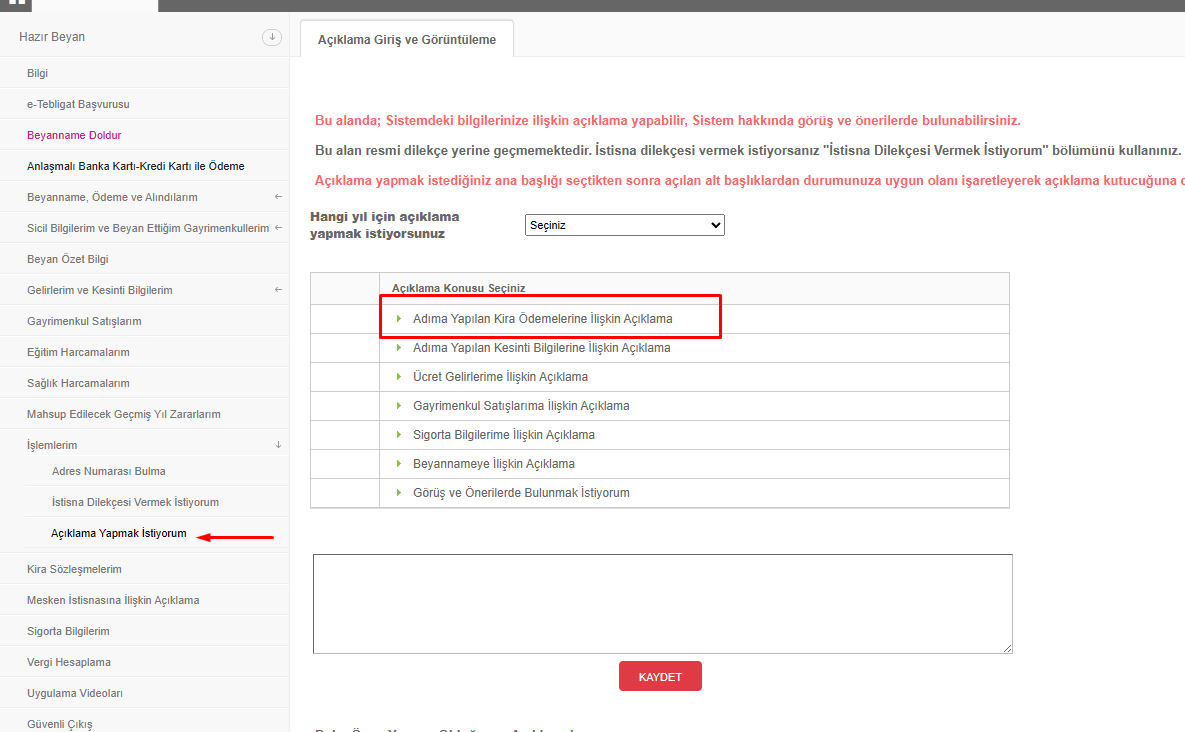Viewport: 1185px width, 732px height.
Task: Select Beyannameye İlişkin Açıklama row text
Action: 493,463
